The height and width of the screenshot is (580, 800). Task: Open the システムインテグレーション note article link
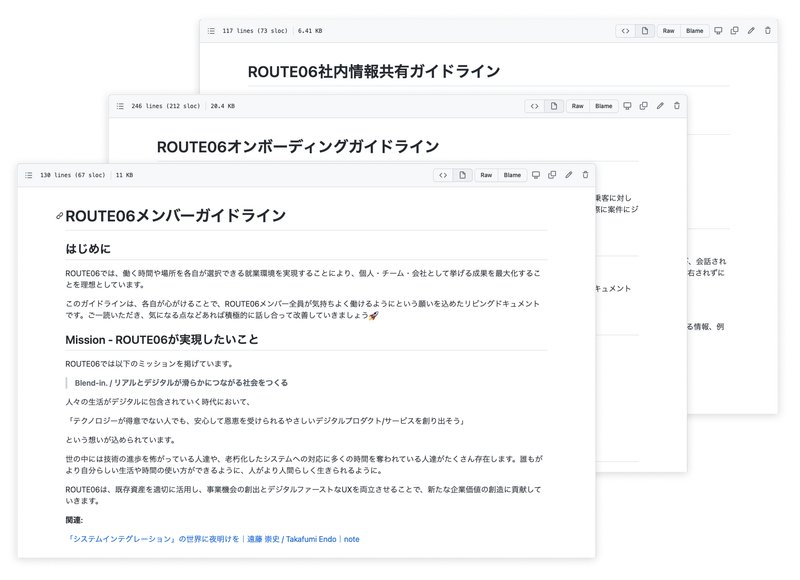tap(212, 539)
